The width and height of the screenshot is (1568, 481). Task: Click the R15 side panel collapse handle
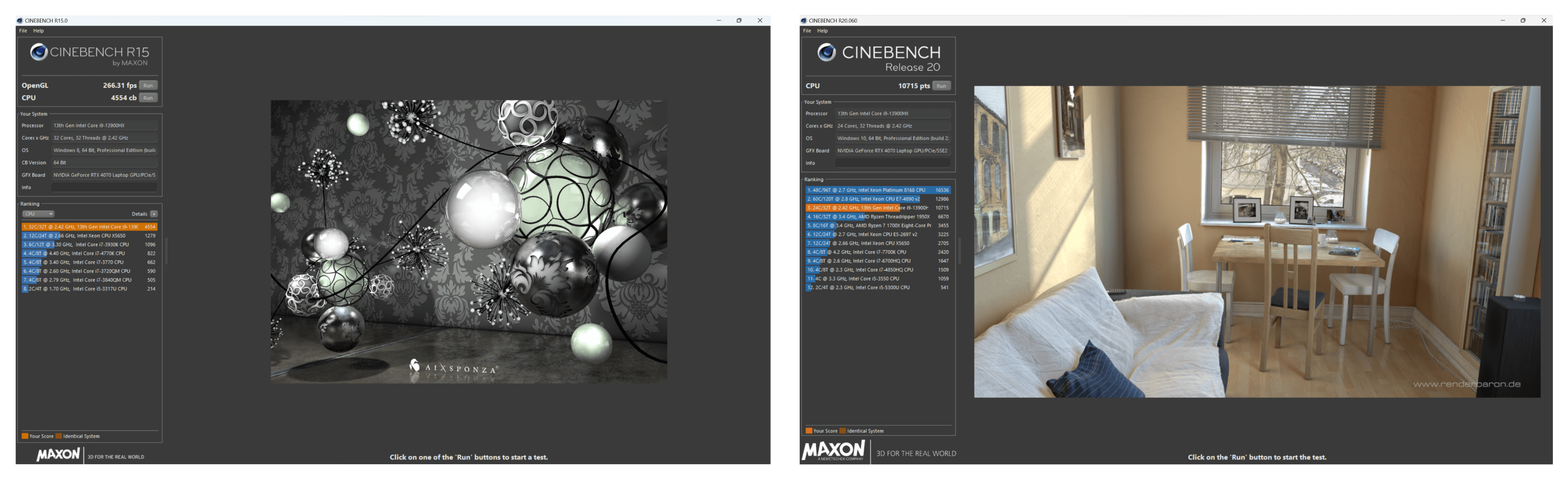click(x=166, y=251)
